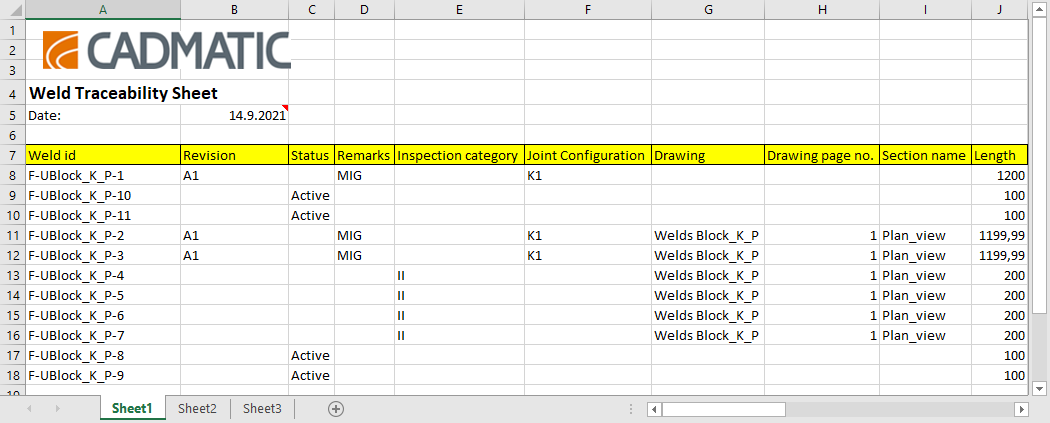The image size is (1050, 423).
Task: Click the yellow Joint Configuration header cell
Action: pyautogui.click(x=587, y=155)
